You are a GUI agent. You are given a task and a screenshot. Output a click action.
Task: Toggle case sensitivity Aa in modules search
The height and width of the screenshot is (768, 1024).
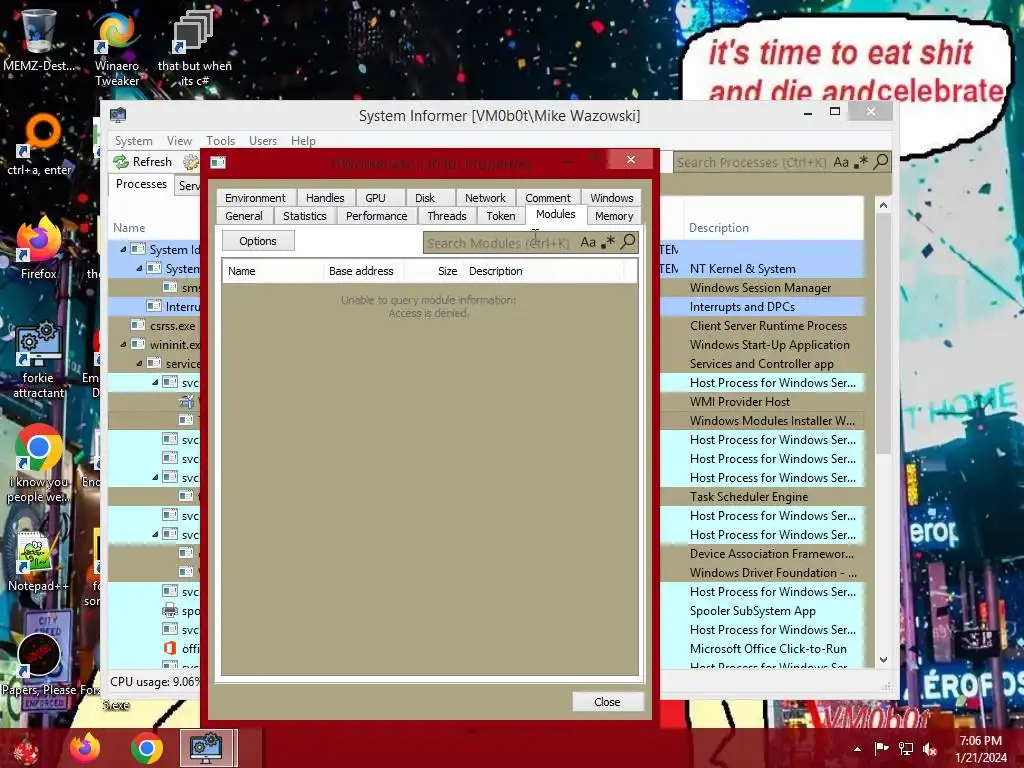(588, 242)
